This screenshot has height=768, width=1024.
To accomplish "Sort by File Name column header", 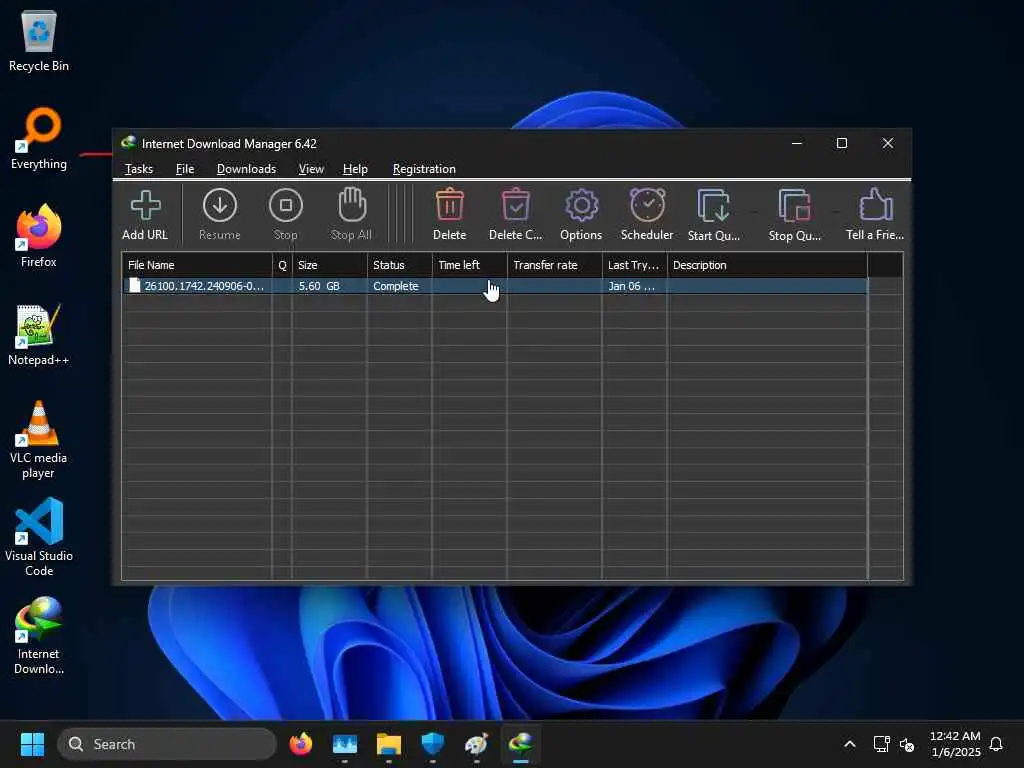I will (197, 264).
